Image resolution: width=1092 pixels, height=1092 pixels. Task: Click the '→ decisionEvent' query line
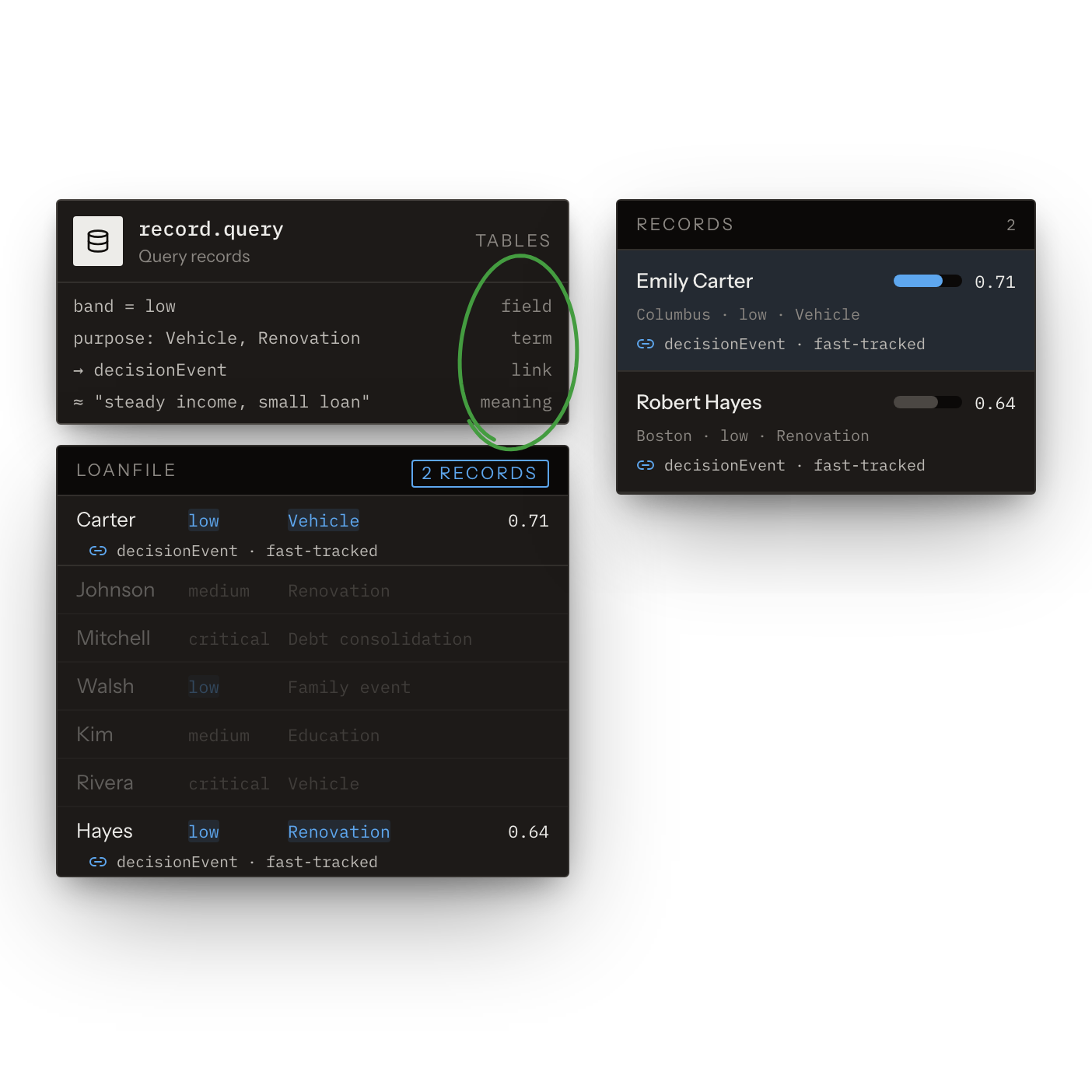coord(150,370)
